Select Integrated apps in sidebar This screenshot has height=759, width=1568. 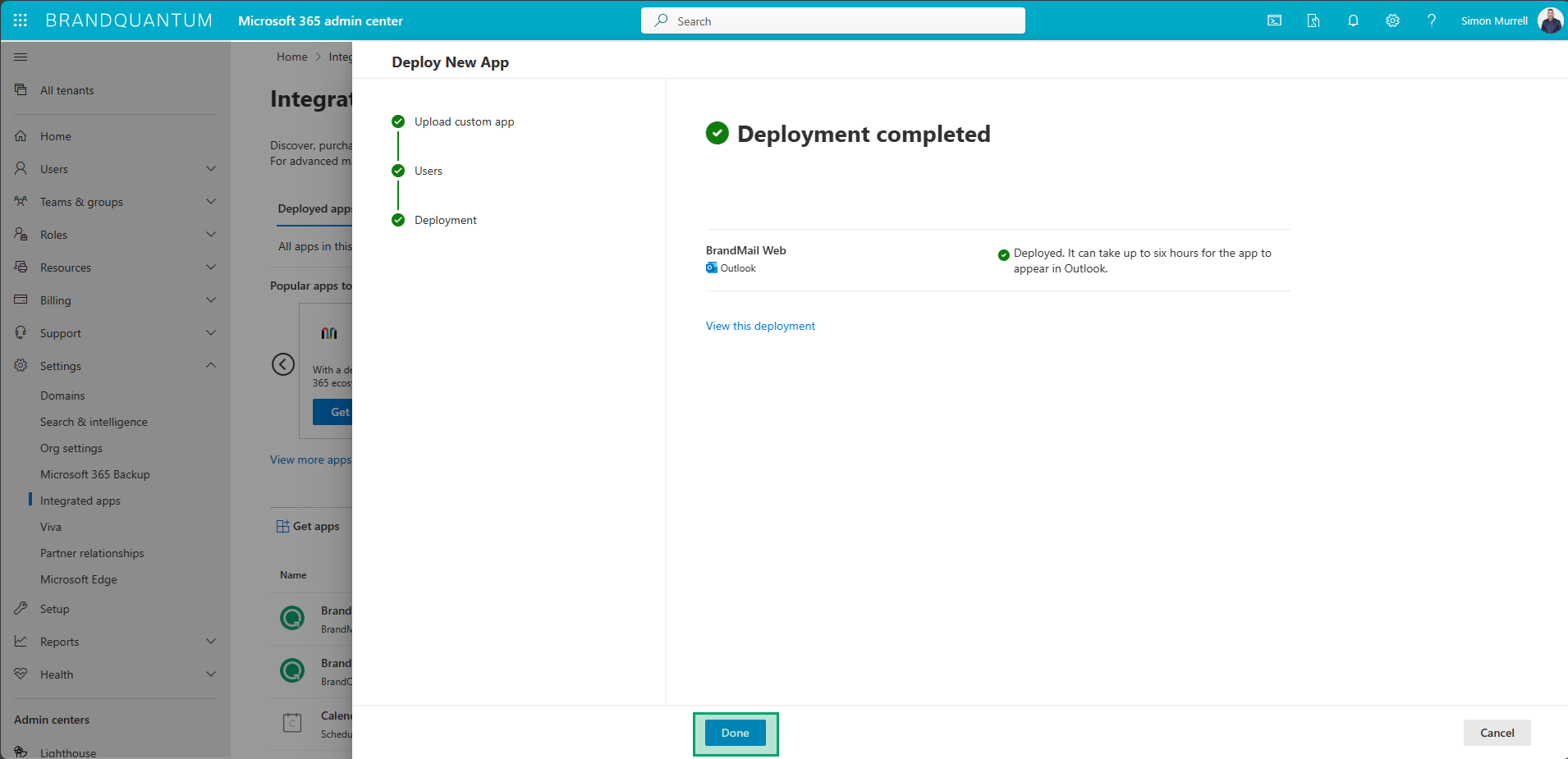pos(80,501)
